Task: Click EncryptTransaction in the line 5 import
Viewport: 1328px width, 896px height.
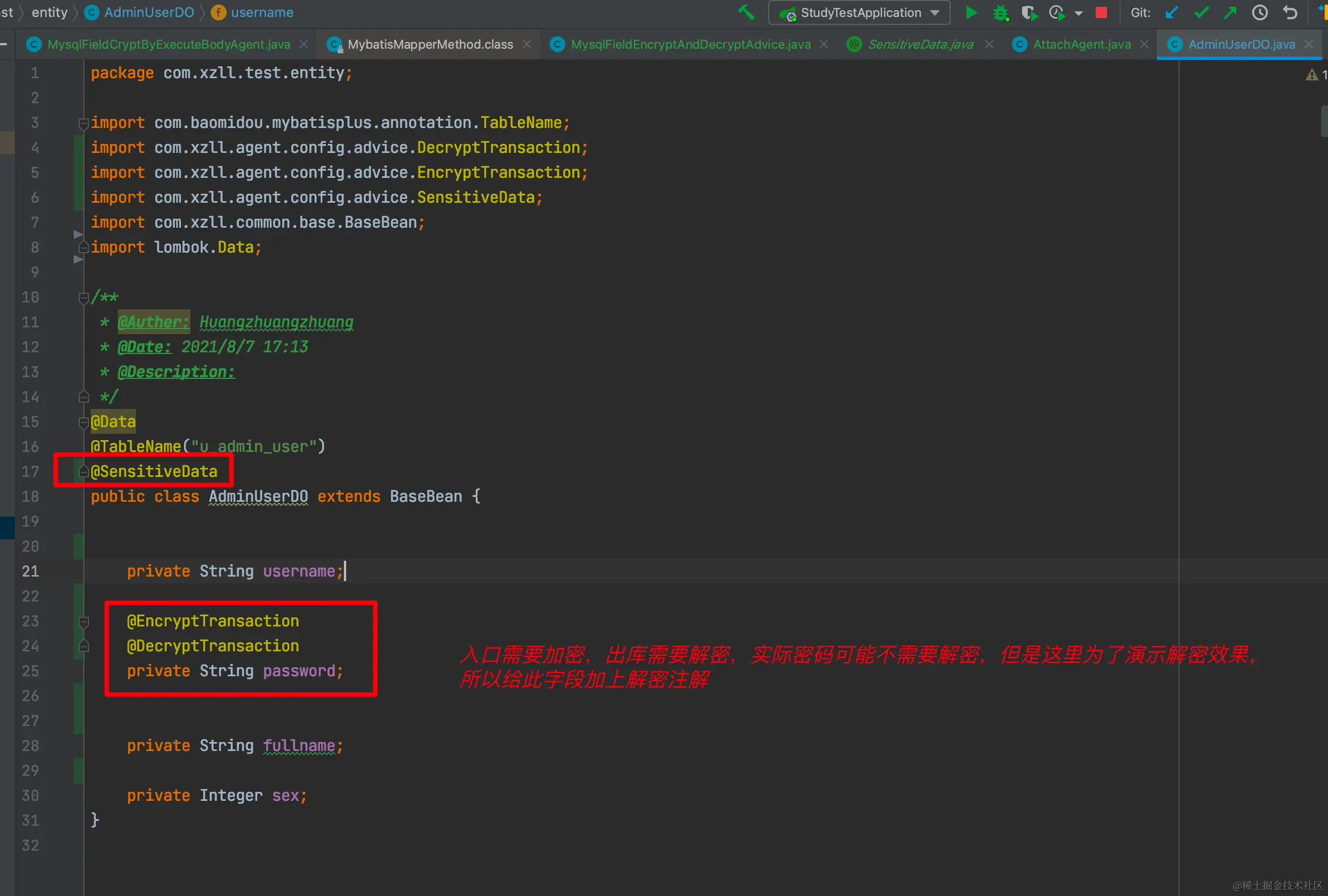Action: coord(499,173)
